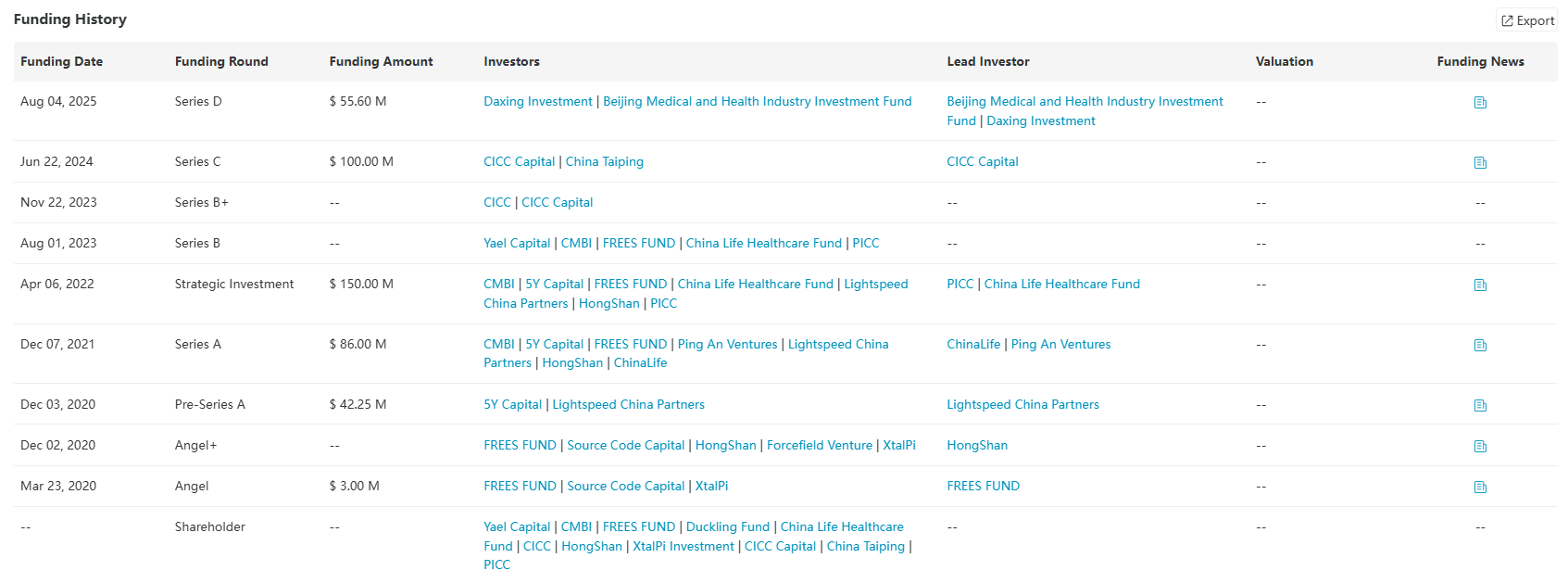The height and width of the screenshot is (583, 1568).
Task: Open funding news icon for Pre-Series A round
Action: click(x=1480, y=406)
